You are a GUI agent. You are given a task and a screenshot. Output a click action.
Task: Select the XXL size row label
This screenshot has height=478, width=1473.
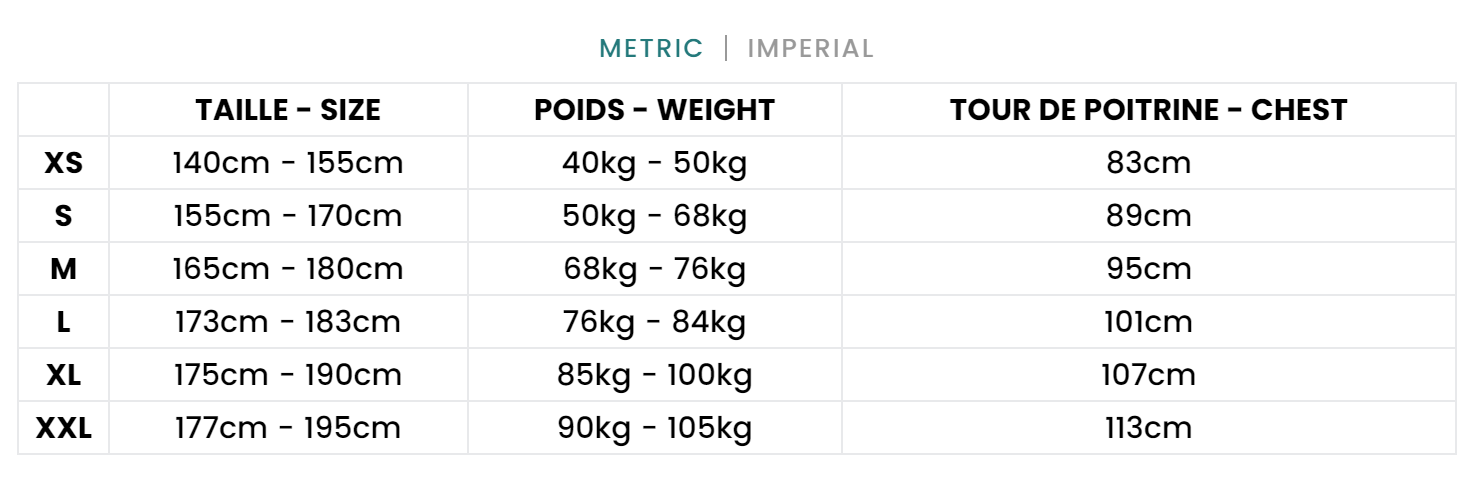tap(64, 428)
